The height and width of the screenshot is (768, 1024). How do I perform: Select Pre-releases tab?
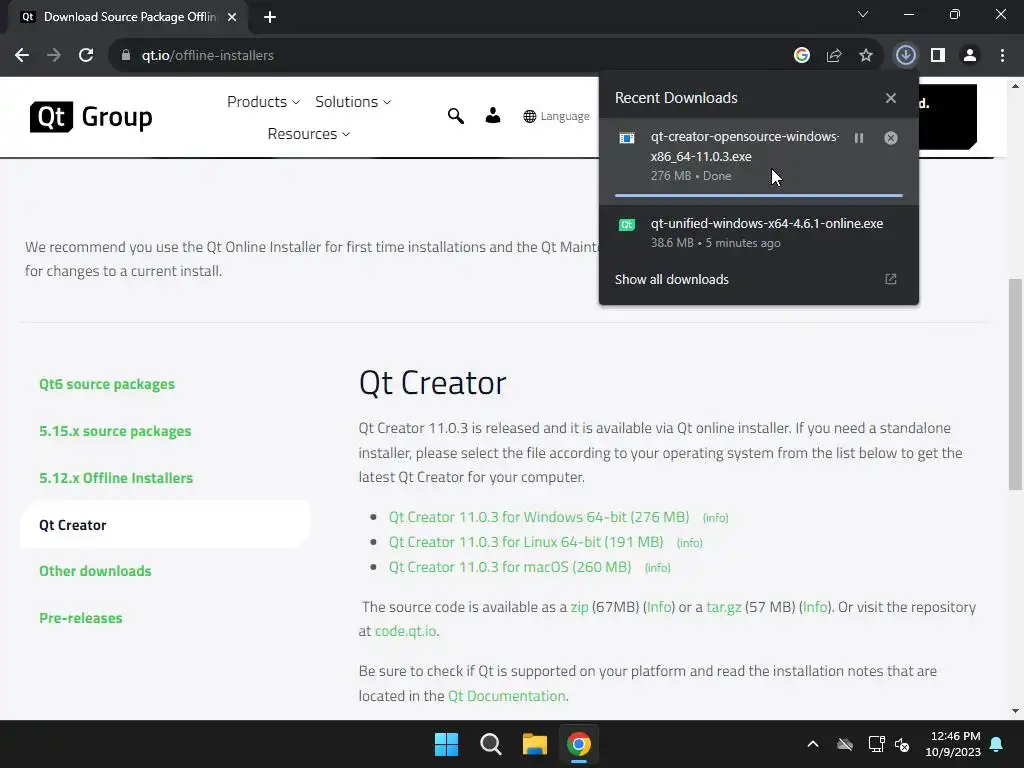pyautogui.click(x=81, y=618)
